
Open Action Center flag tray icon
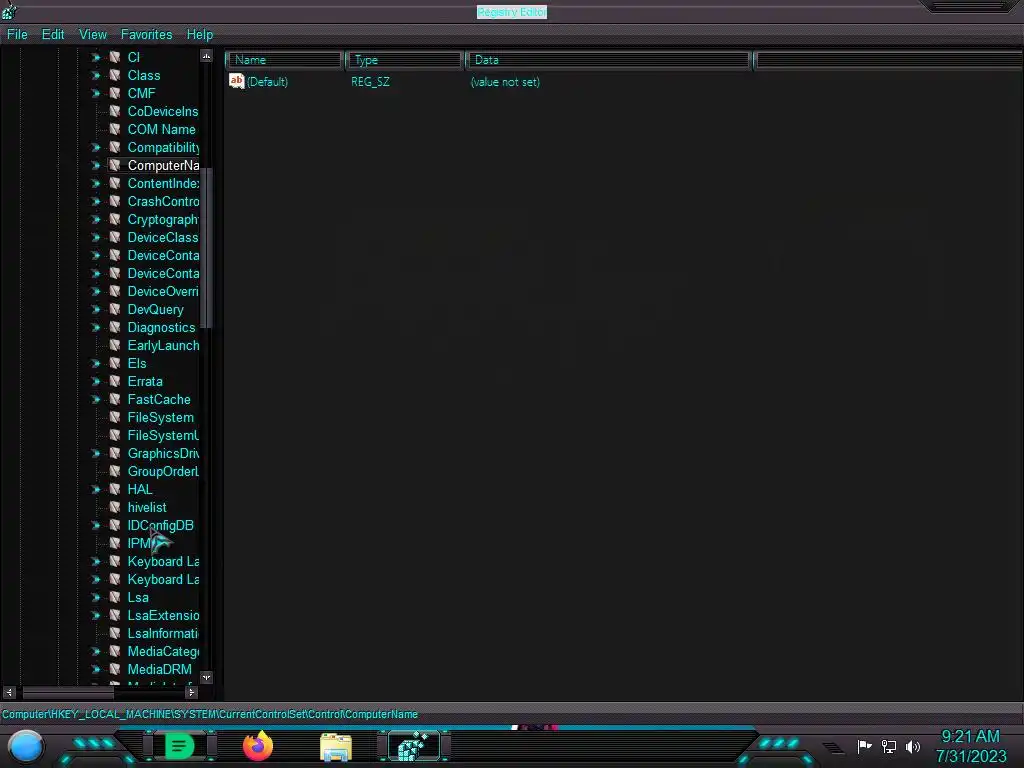pos(865,746)
